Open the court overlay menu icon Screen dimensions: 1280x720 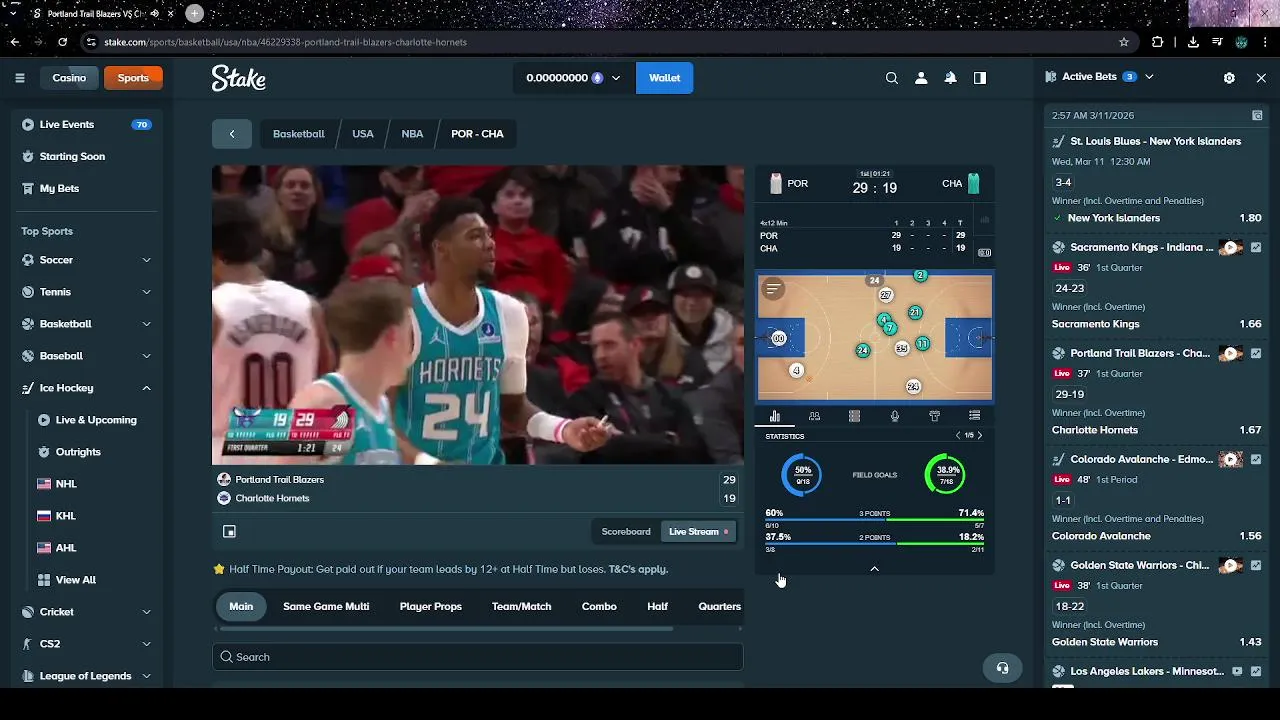pos(773,290)
